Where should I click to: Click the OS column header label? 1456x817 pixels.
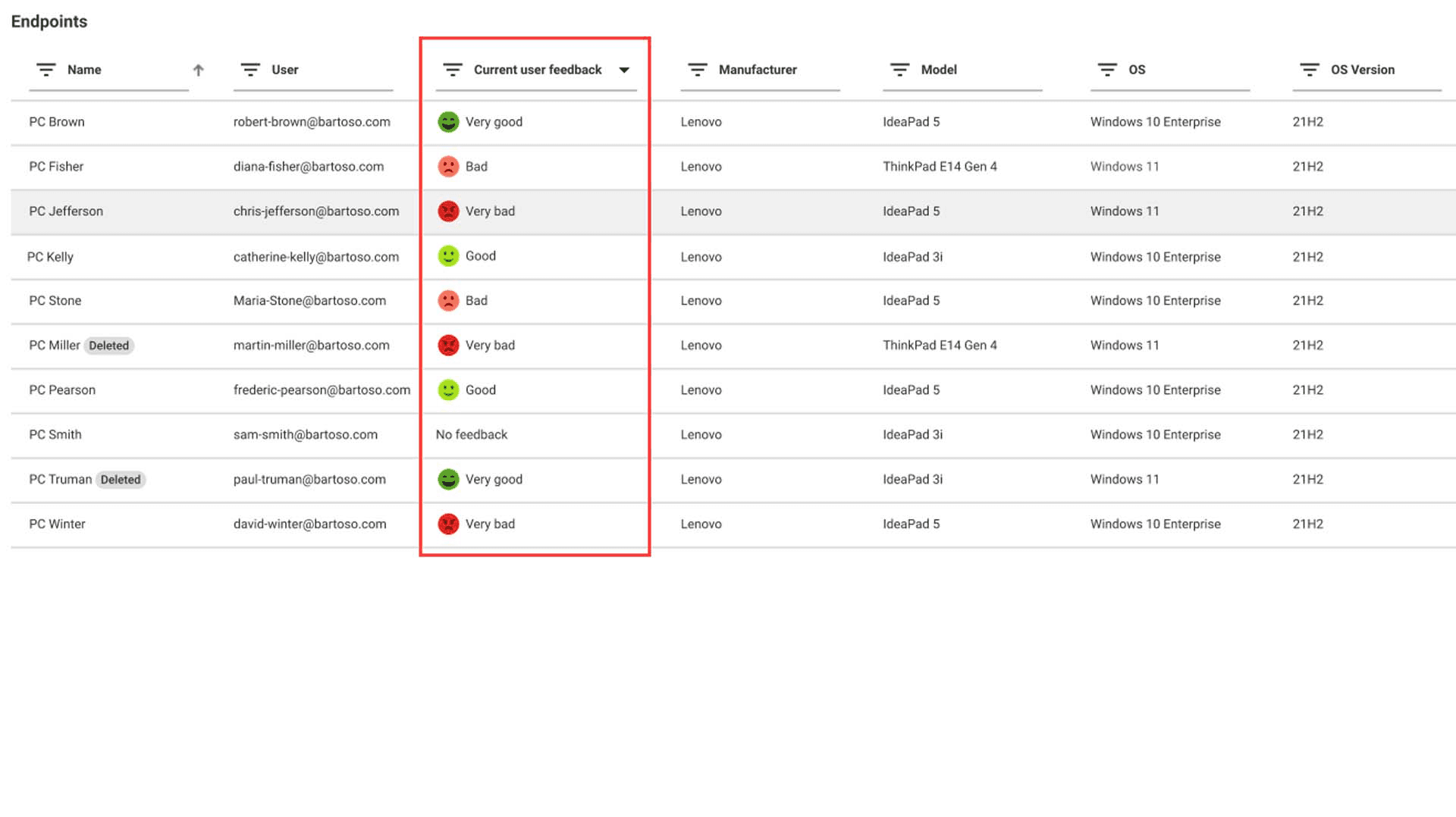[x=1137, y=70]
